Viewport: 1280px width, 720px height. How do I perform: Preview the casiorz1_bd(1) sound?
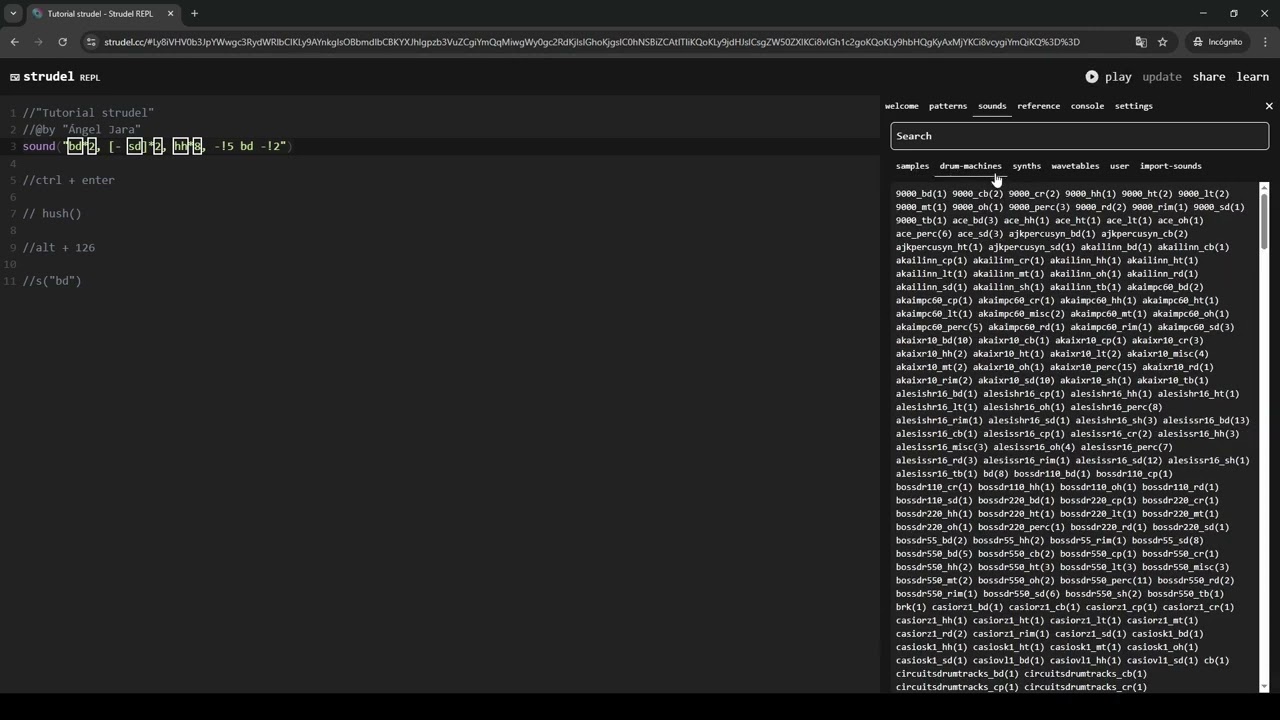(967, 607)
